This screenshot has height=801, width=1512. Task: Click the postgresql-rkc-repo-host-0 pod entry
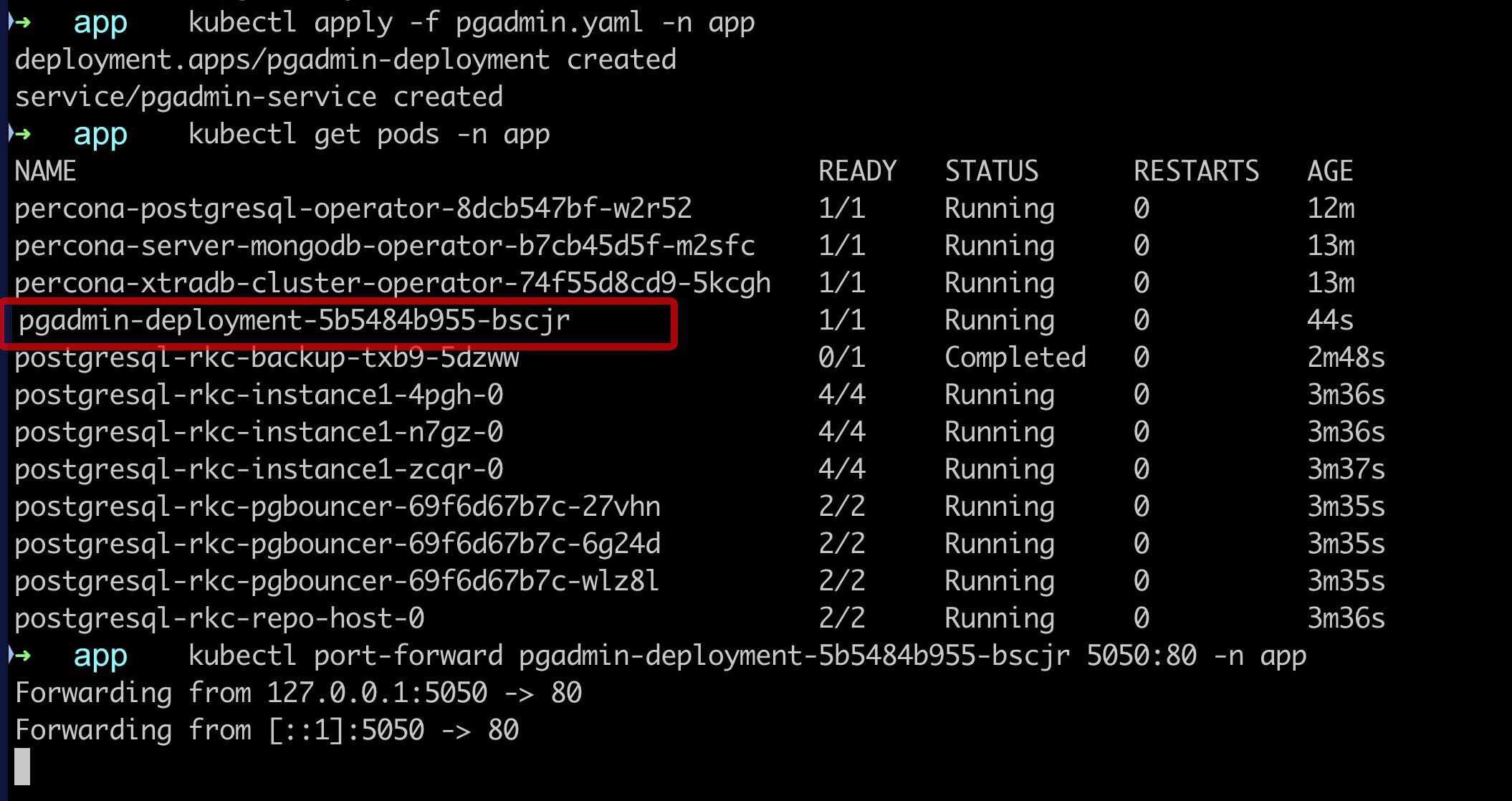click(x=219, y=618)
